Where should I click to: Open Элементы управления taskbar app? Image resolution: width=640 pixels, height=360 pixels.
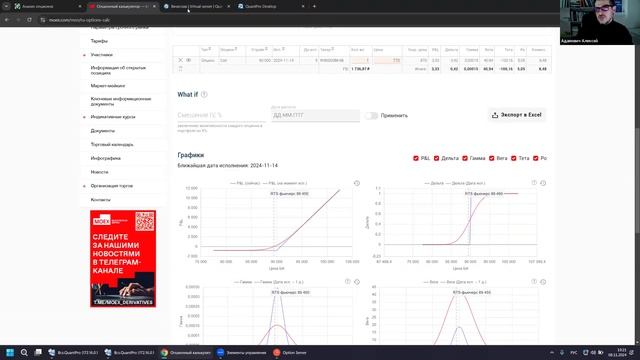242,353
